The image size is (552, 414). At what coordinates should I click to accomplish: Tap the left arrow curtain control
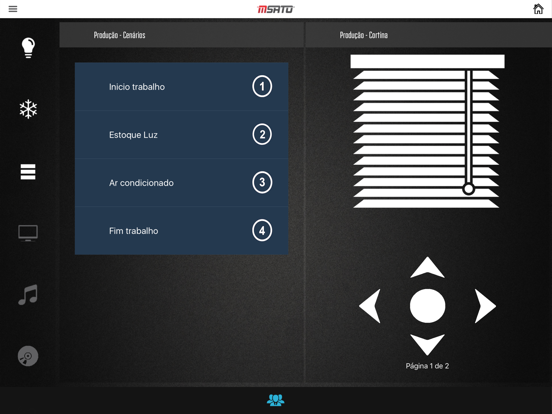[x=370, y=306]
